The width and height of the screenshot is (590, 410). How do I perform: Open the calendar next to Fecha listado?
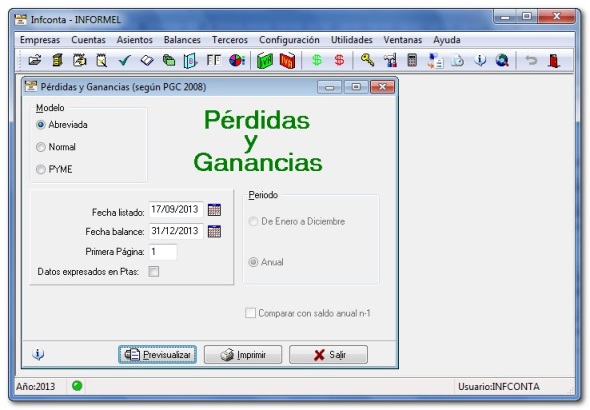click(214, 210)
